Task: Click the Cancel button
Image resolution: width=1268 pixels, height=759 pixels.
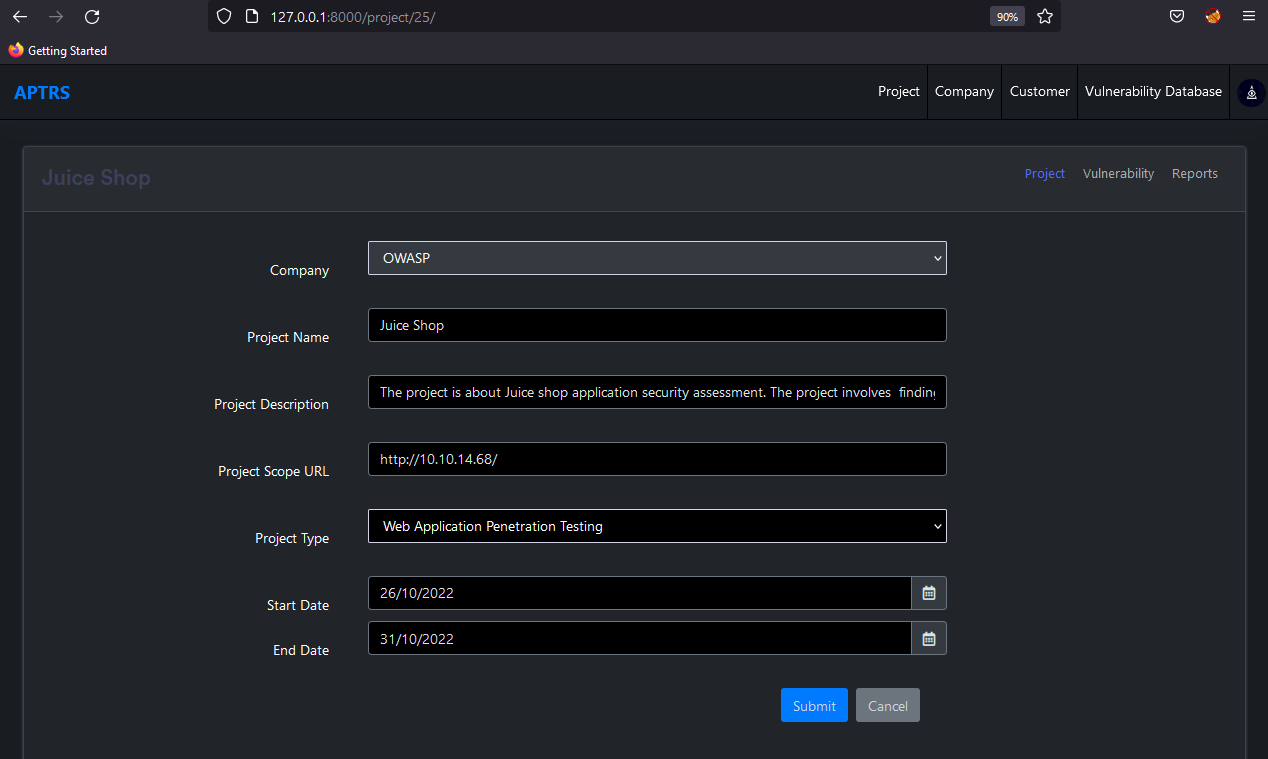Action: point(888,705)
